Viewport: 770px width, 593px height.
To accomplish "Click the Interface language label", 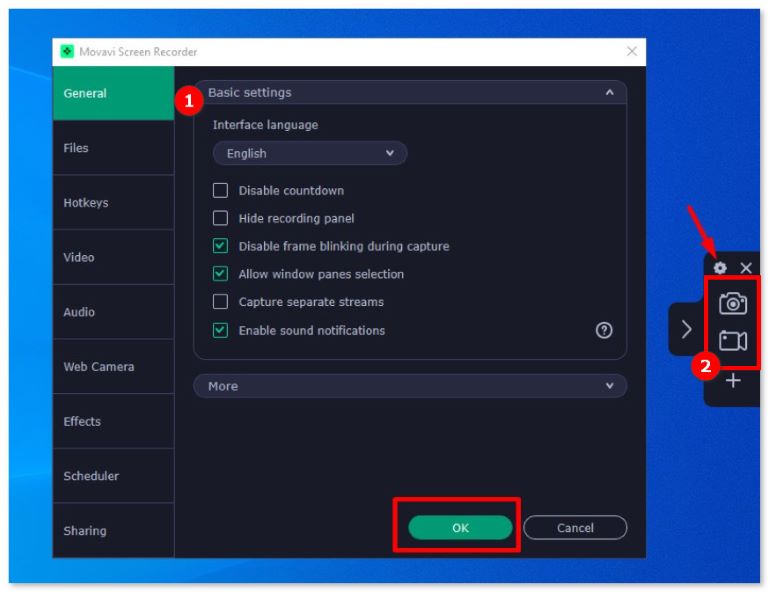I will [x=265, y=125].
